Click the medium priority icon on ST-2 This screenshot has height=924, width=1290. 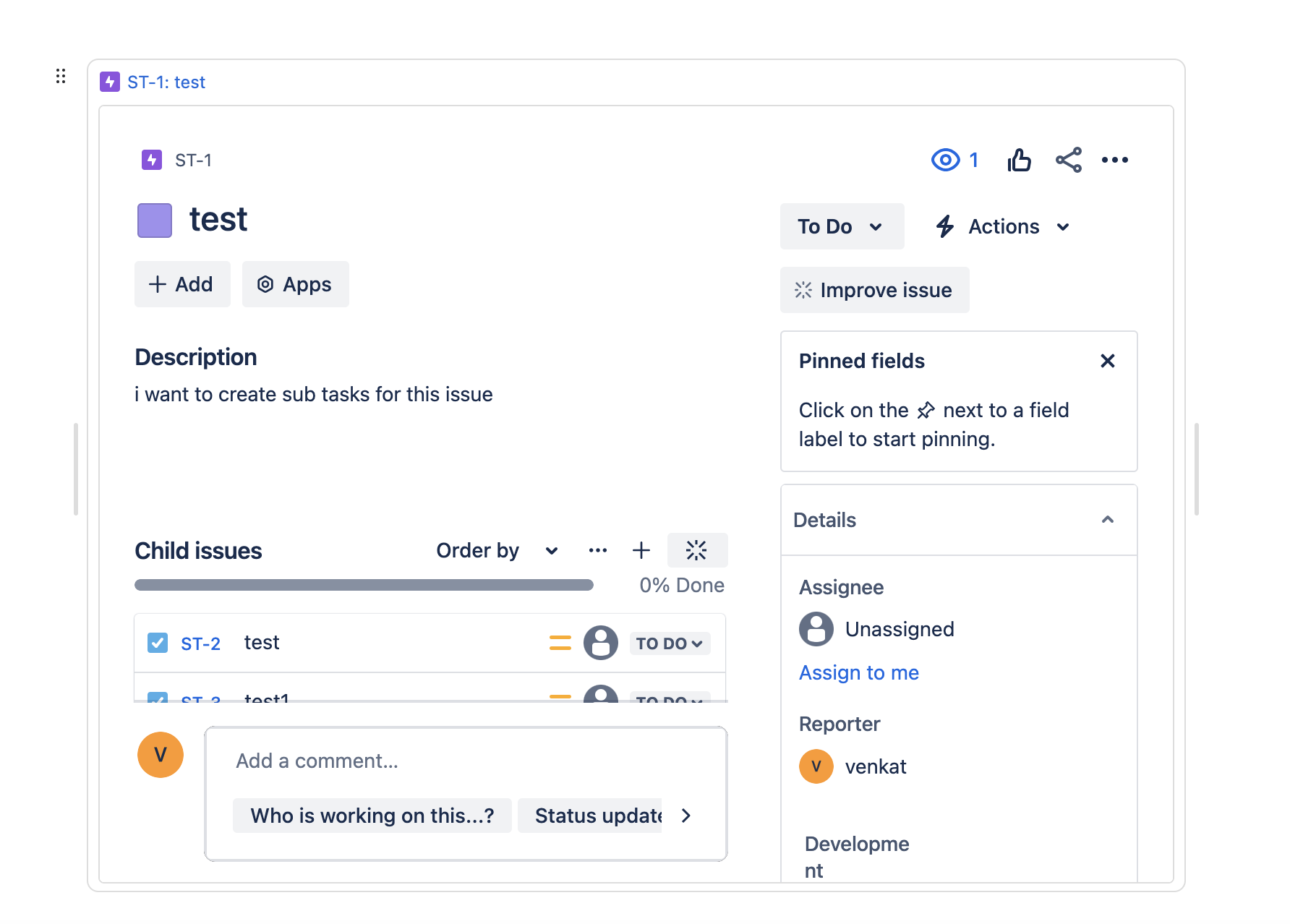coord(560,643)
